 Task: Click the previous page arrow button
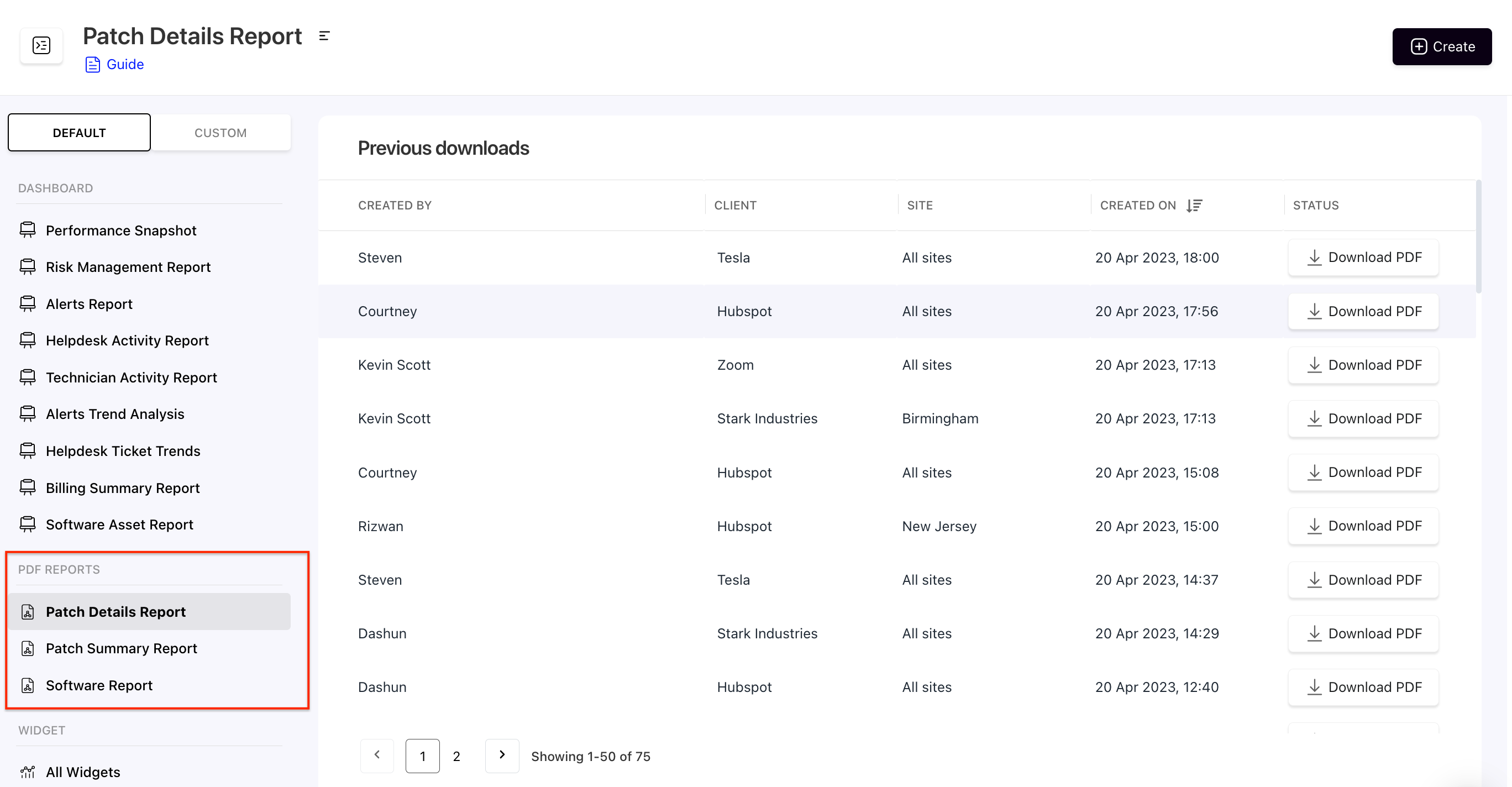(377, 755)
